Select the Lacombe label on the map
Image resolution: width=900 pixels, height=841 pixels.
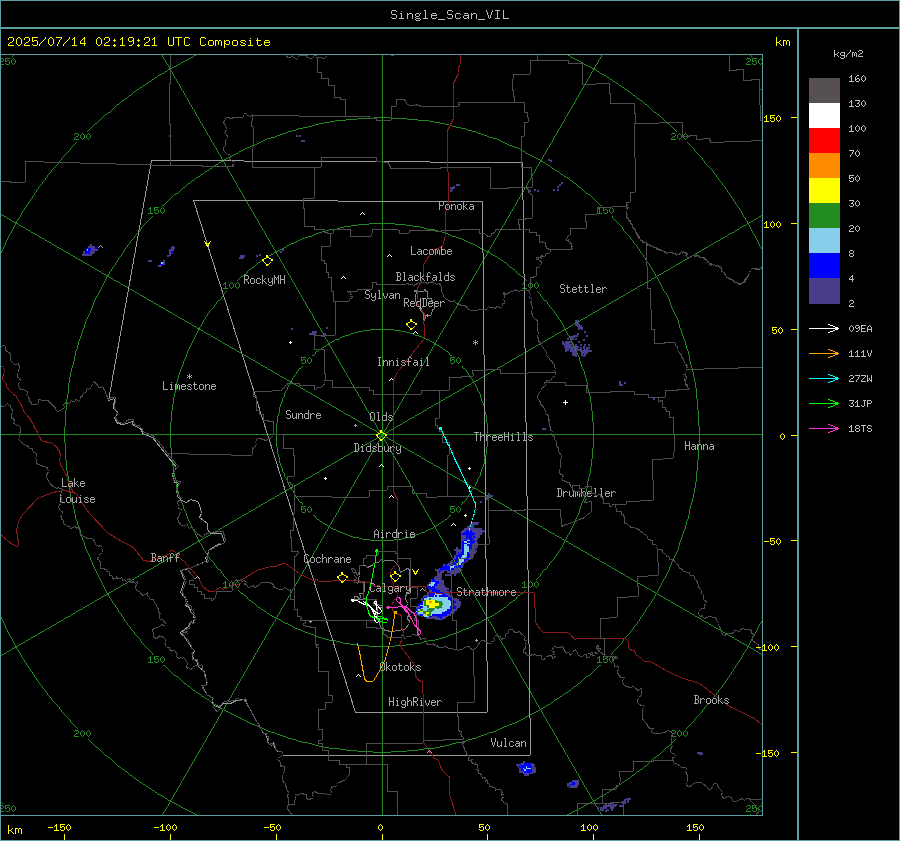tap(431, 251)
